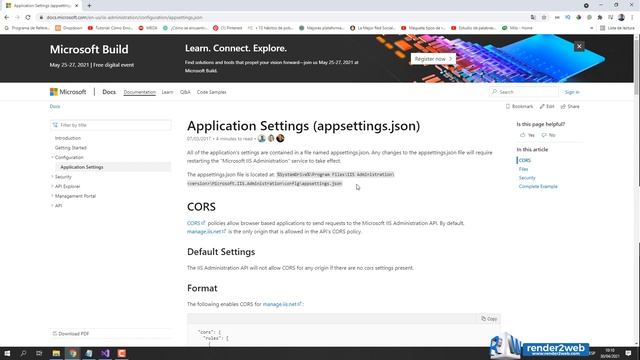Open manage.iis.net link under CORS heading

coord(207,232)
